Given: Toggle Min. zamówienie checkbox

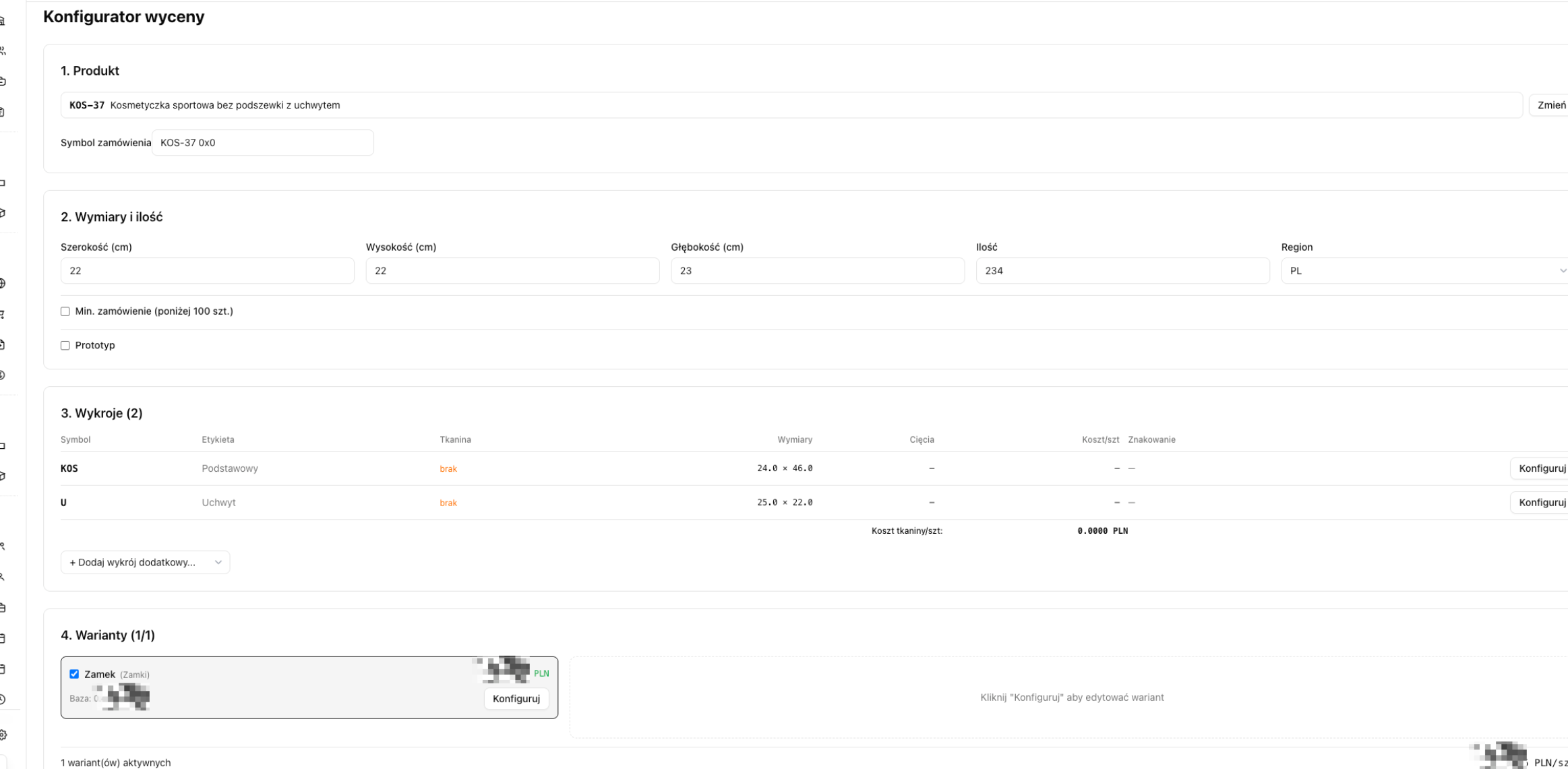Looking at the screenshot, I should coord(65,311).
